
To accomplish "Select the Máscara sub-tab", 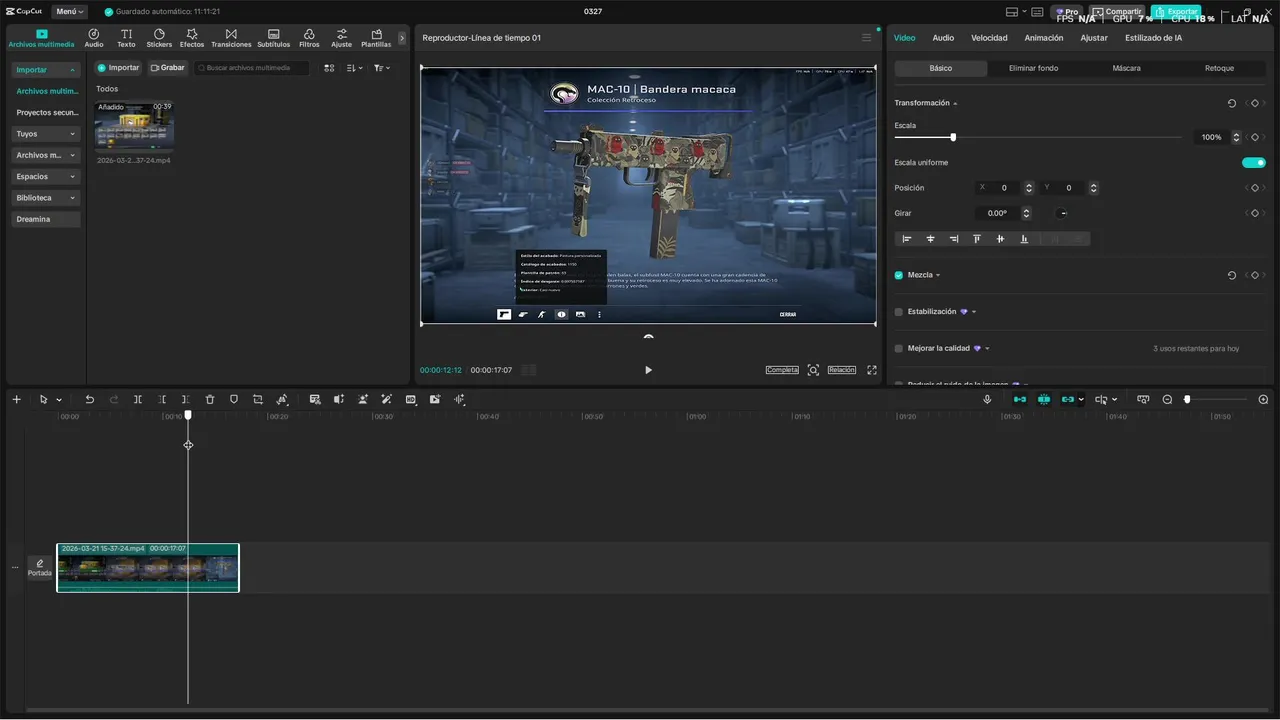I will [x=1126, y=68].
